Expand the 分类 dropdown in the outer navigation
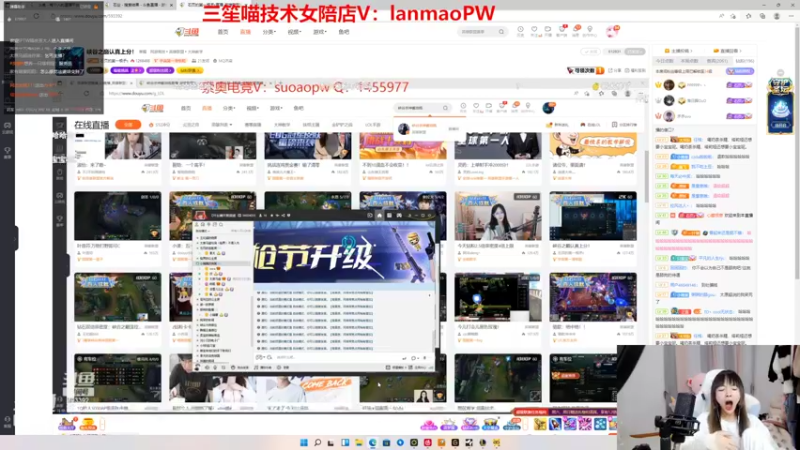The height and width of the screenshot is (450, 800). click(269, 32)
